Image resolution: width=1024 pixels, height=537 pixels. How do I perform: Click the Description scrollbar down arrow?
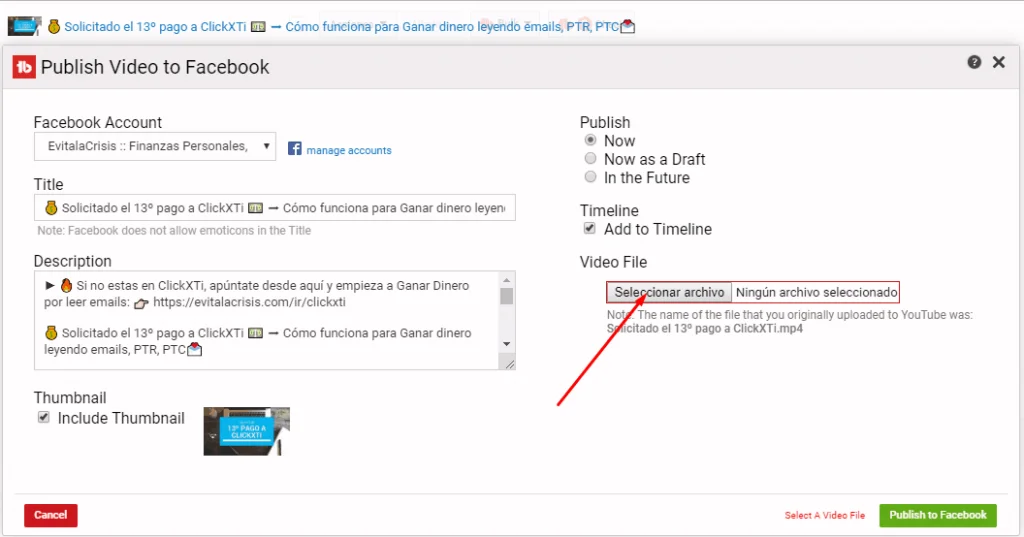[506, 344]
